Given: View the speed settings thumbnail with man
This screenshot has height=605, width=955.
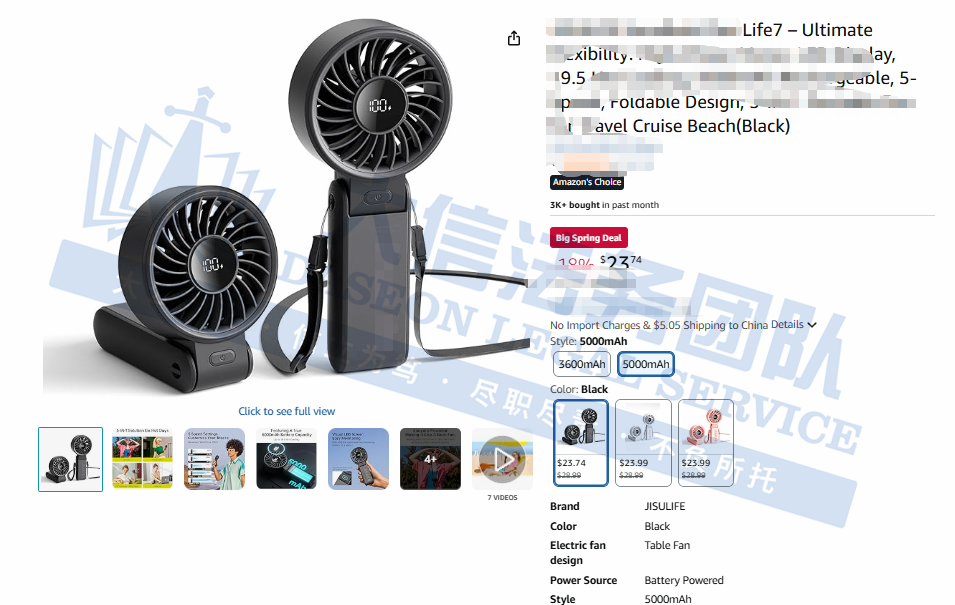Looking at the screenshot, I should tap(214, 459).
